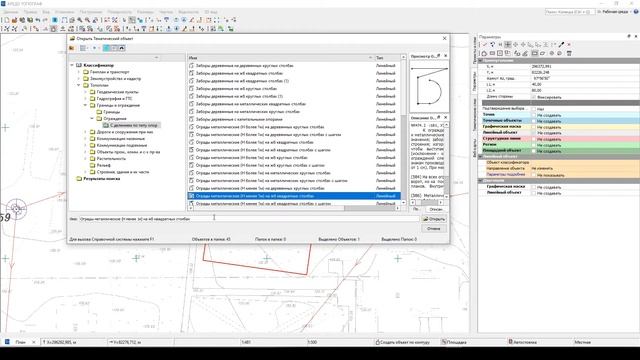640x360 pixels.
Task: Switch to vertical Проекты и слои tab
Action: click(474, 50)
